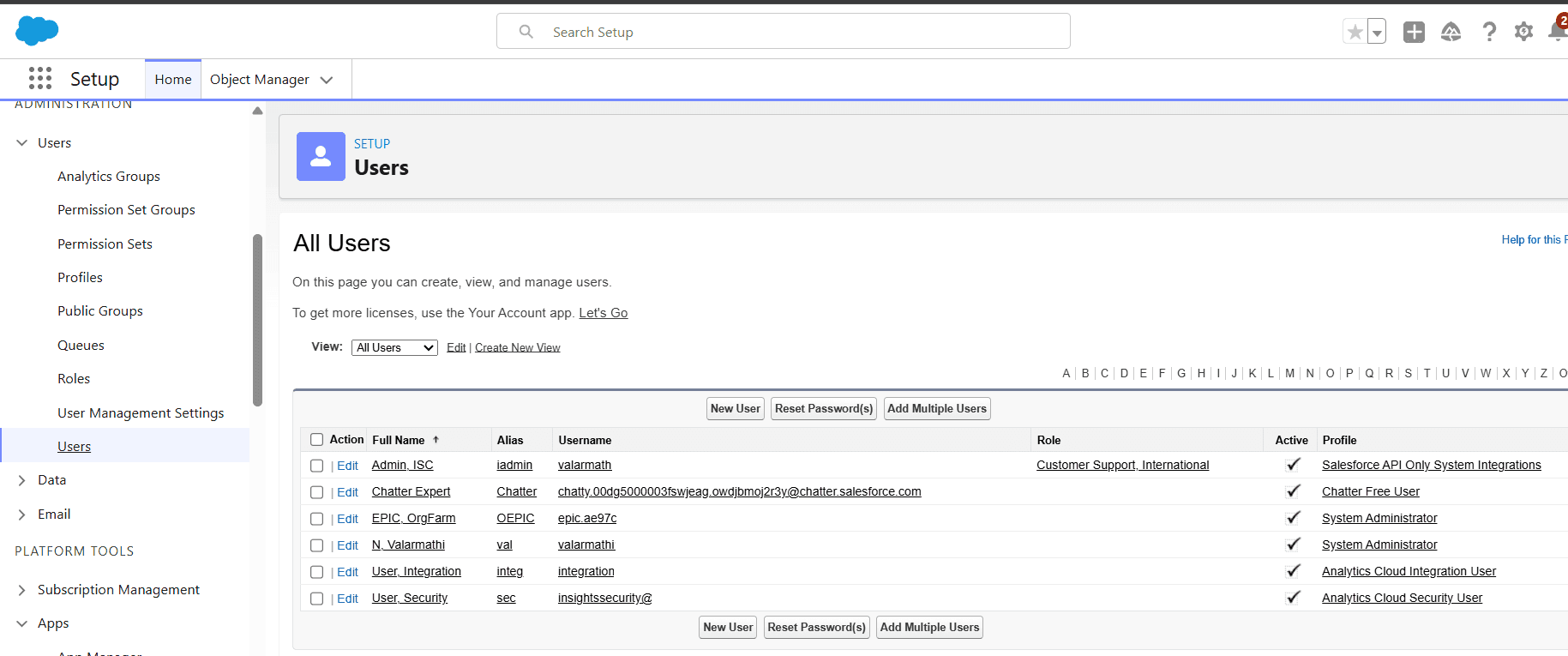
Task: Open Analytics Cloud Security User profile
Action: click(1402, 599)
